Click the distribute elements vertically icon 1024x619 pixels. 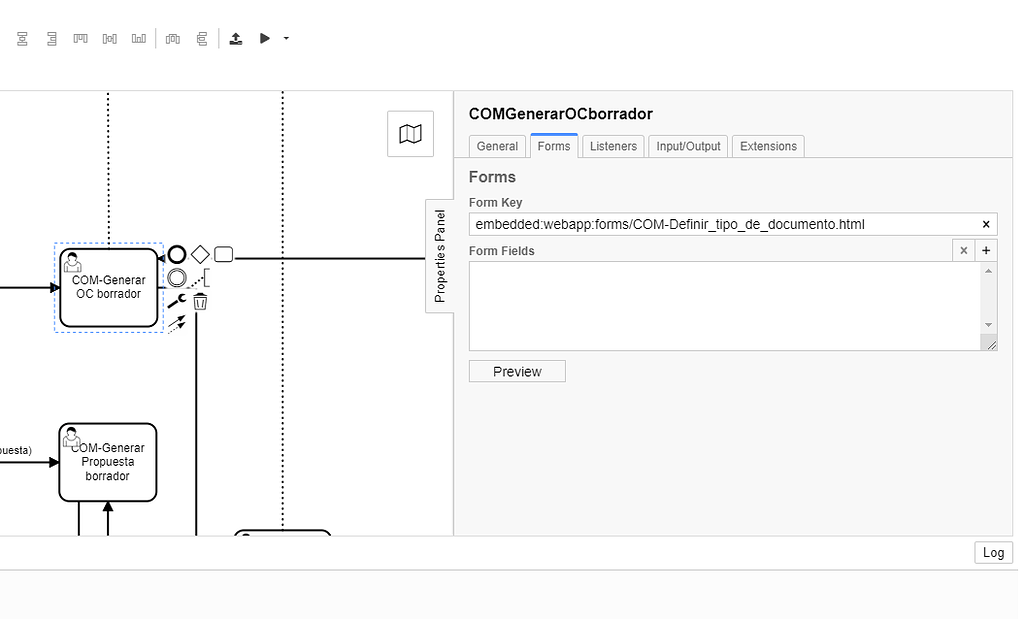[199, 38]
